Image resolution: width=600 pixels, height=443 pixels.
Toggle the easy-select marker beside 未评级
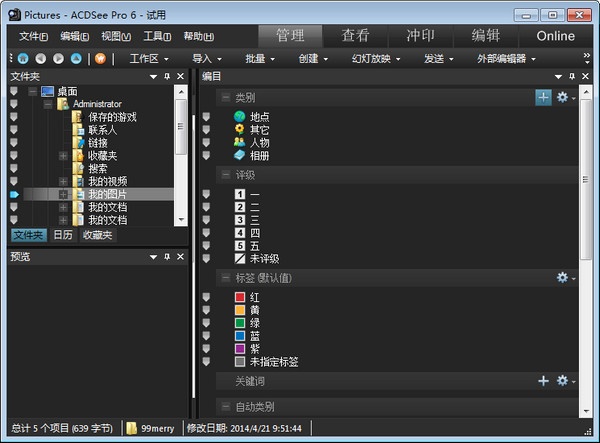[206, 259]
